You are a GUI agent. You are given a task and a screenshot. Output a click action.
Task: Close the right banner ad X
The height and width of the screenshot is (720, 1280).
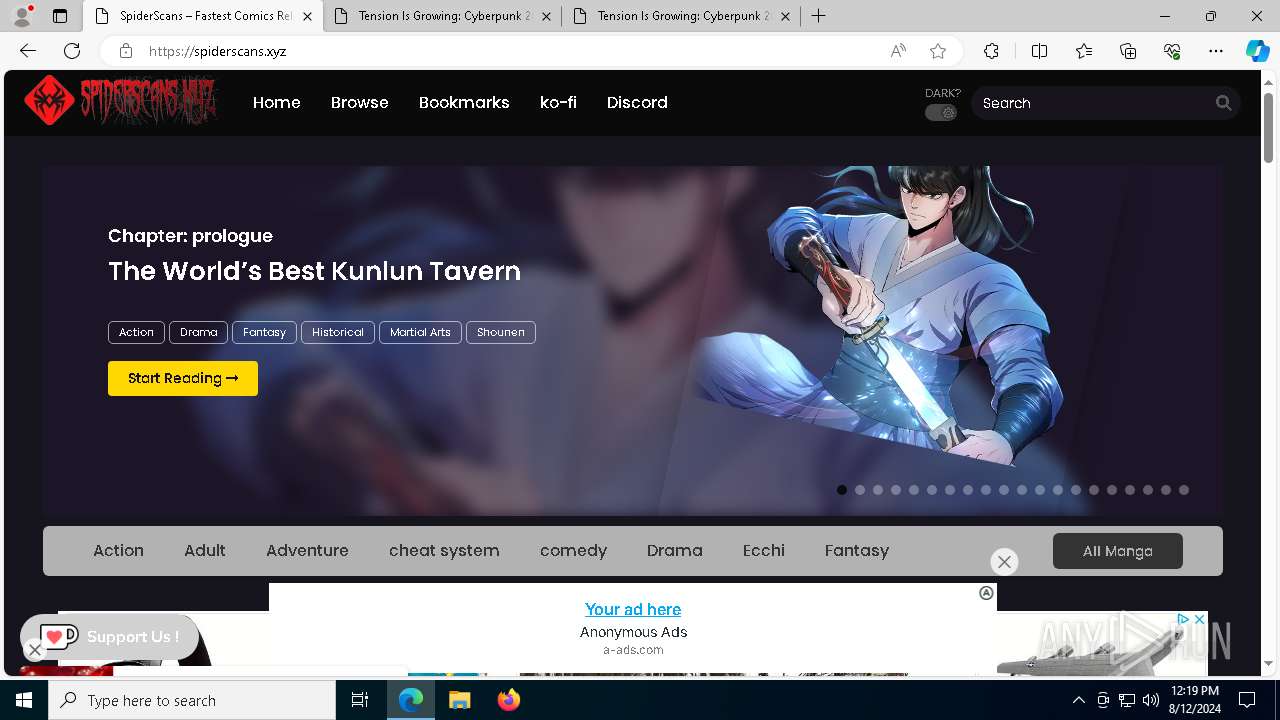pyautogui.click(x=1199, y=620)
